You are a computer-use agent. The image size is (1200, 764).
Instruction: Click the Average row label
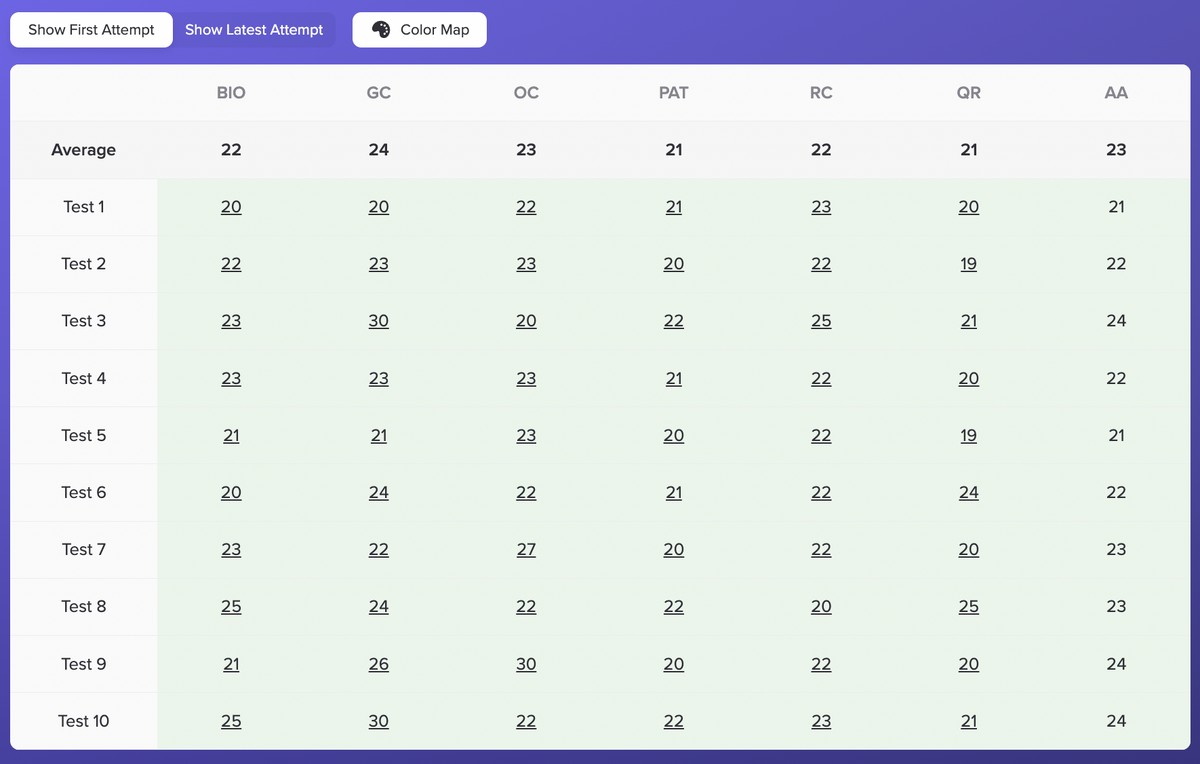pos(84,150)
